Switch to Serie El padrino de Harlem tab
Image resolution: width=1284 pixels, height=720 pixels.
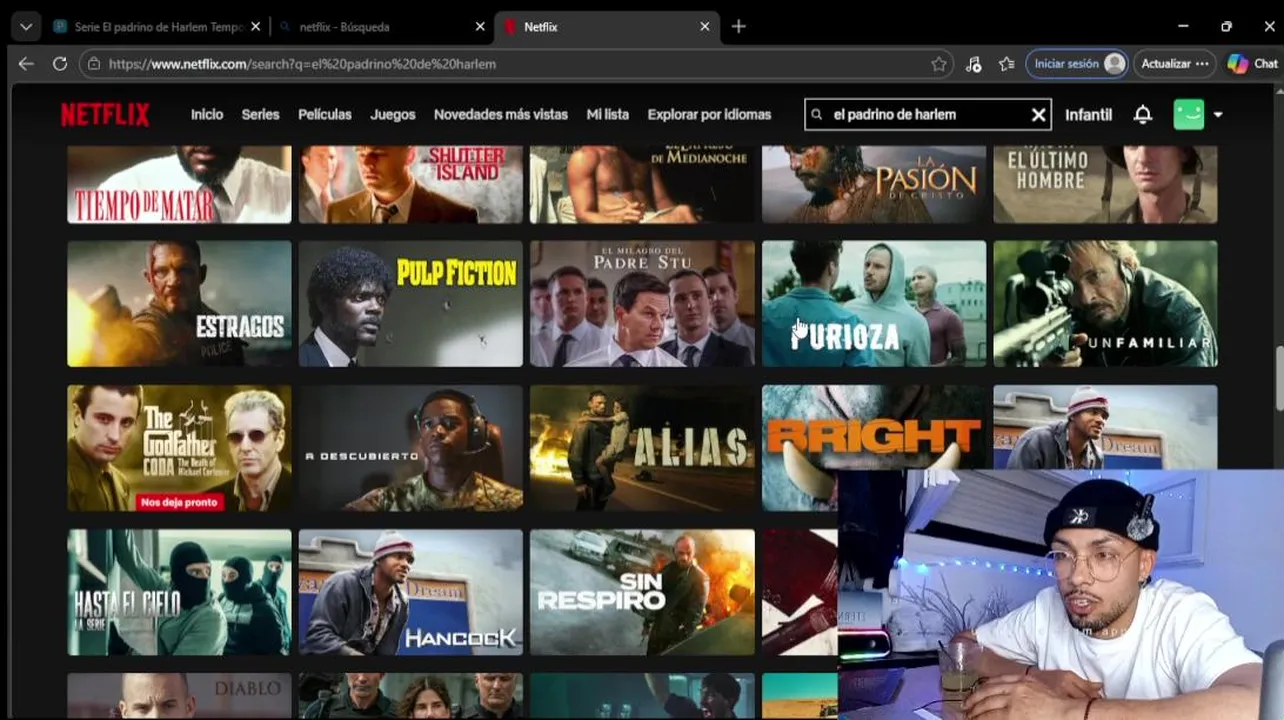(148, 27)
